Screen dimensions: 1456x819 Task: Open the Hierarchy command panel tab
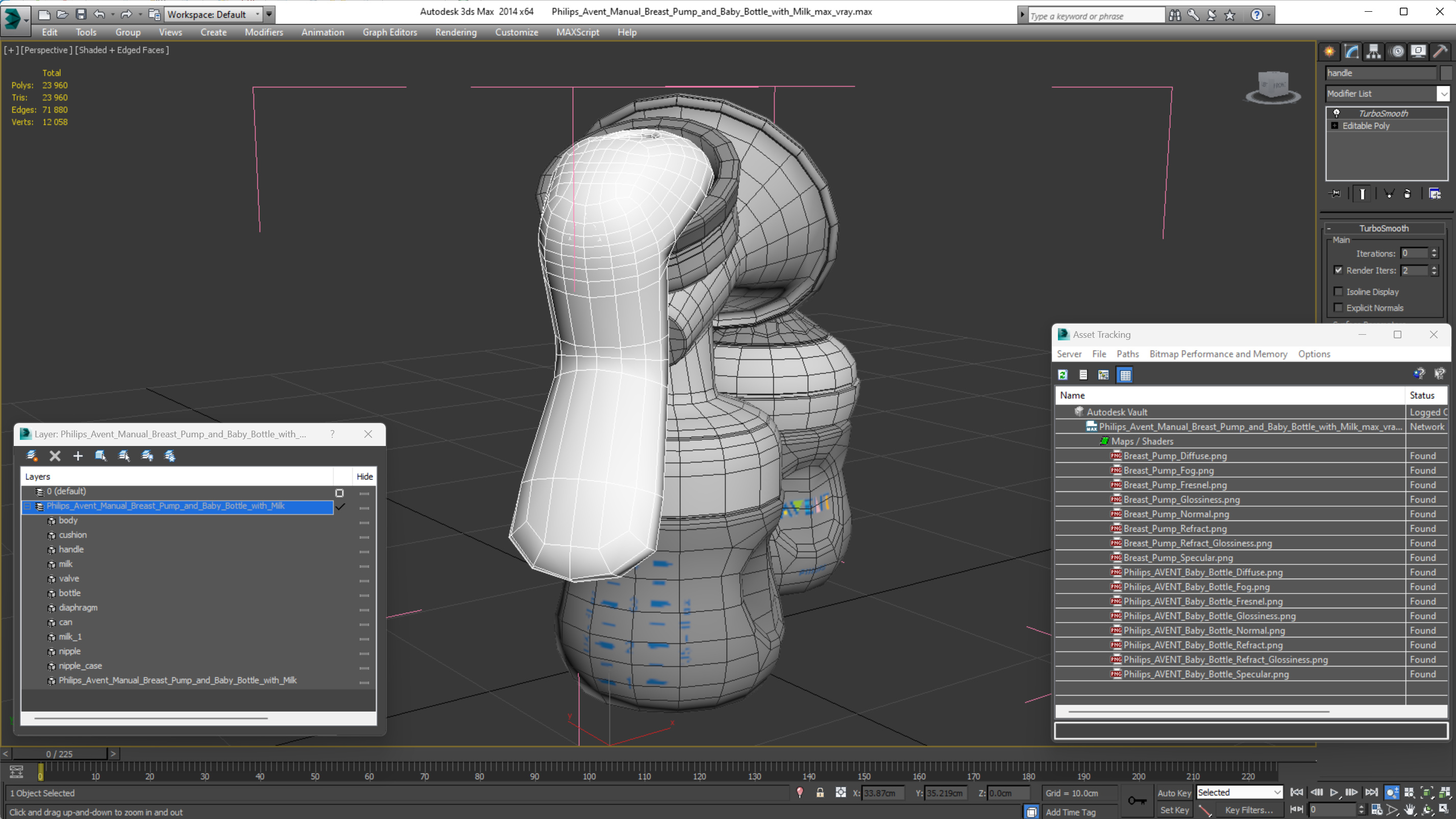pos(1373,52)
